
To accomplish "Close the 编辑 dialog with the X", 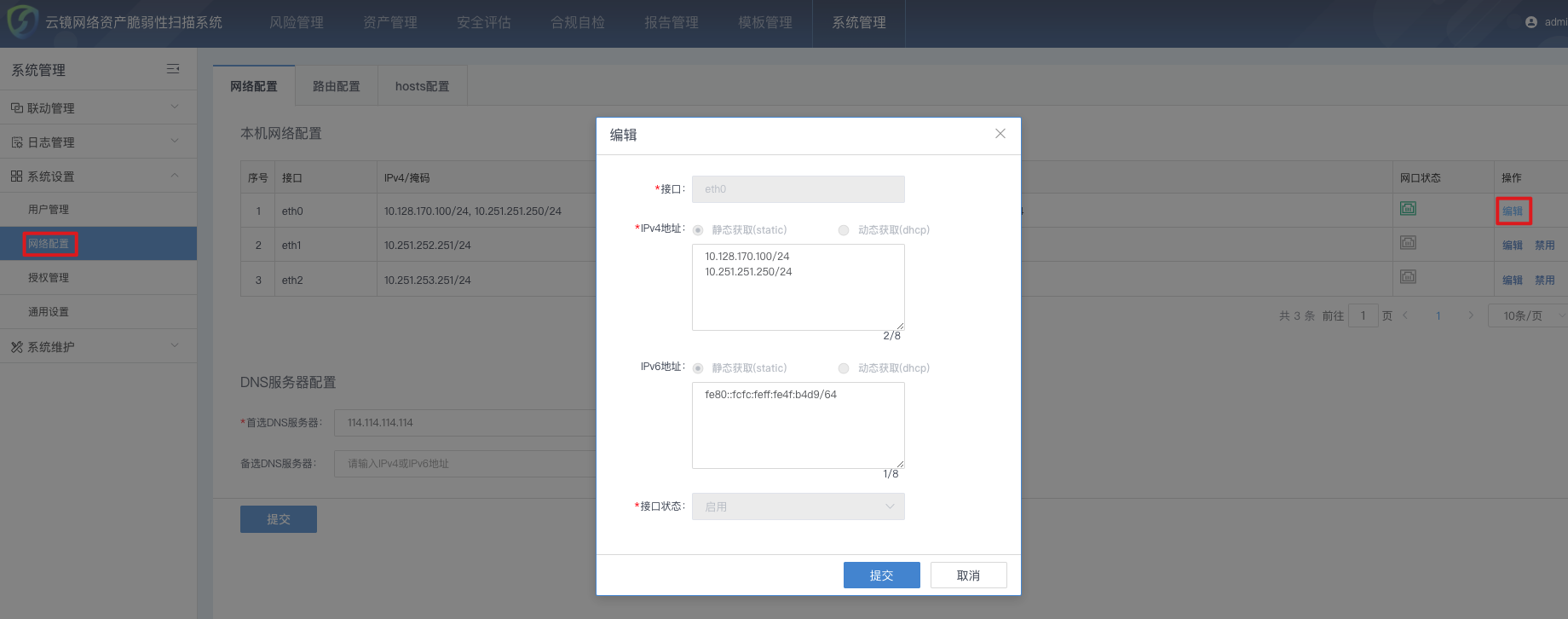I will tap(1000, 134).
